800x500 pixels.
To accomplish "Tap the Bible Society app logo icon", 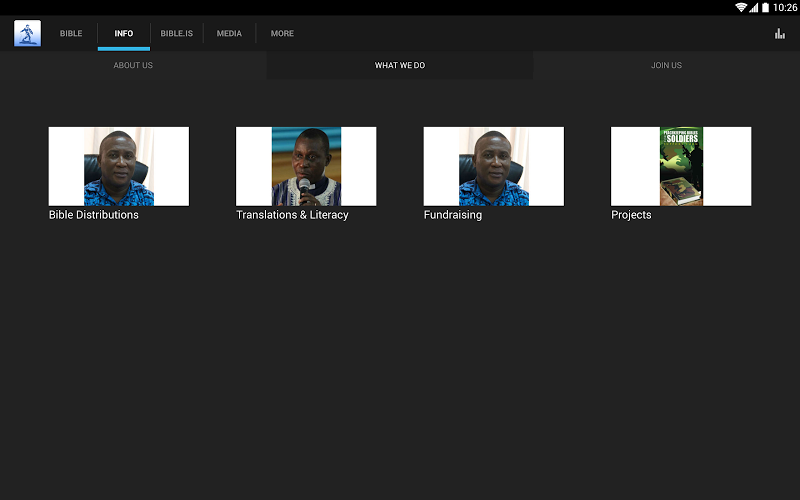I will 28,33.
